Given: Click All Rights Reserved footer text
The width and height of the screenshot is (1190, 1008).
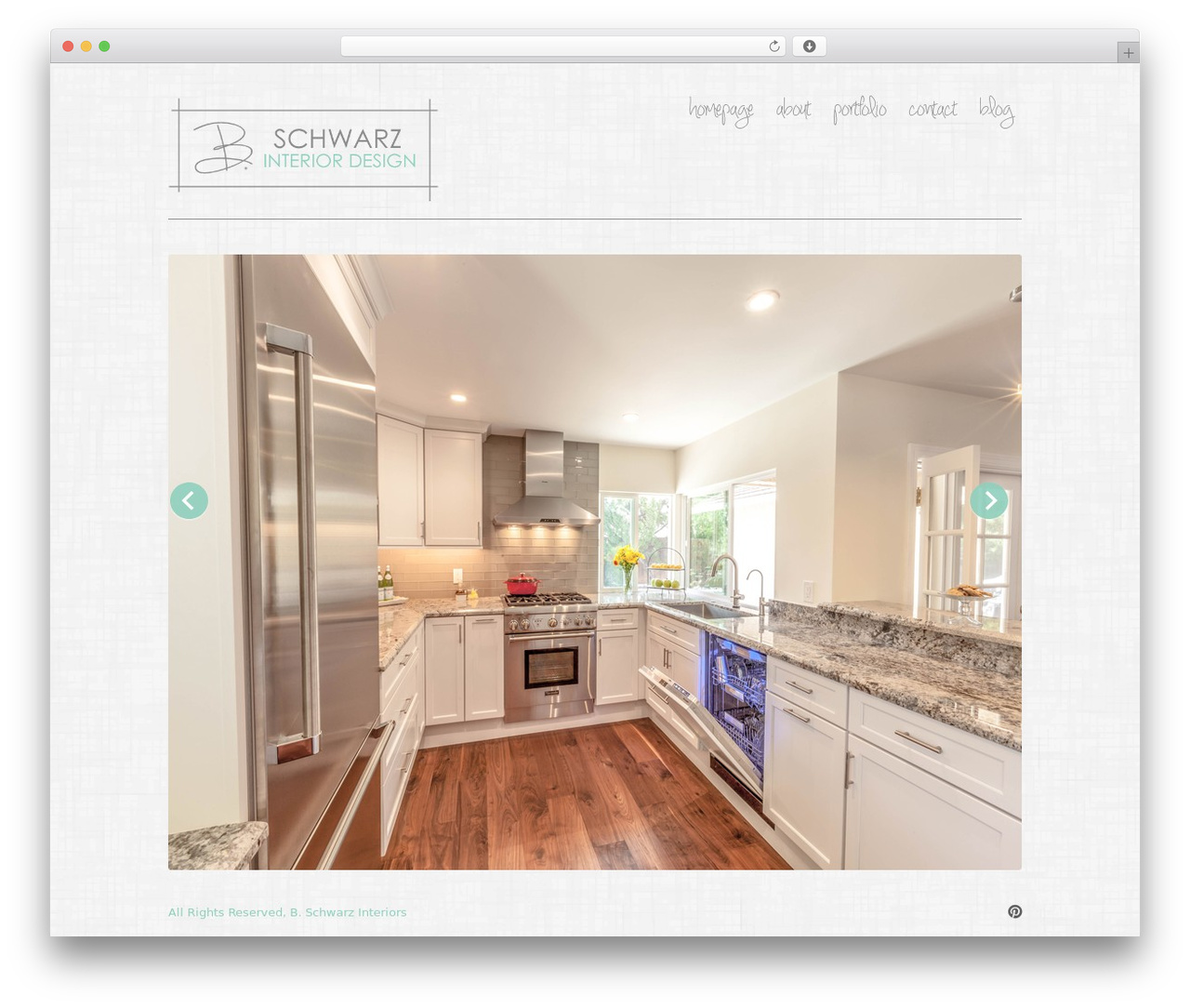Looking at the screenshot, I should point(287,912).
